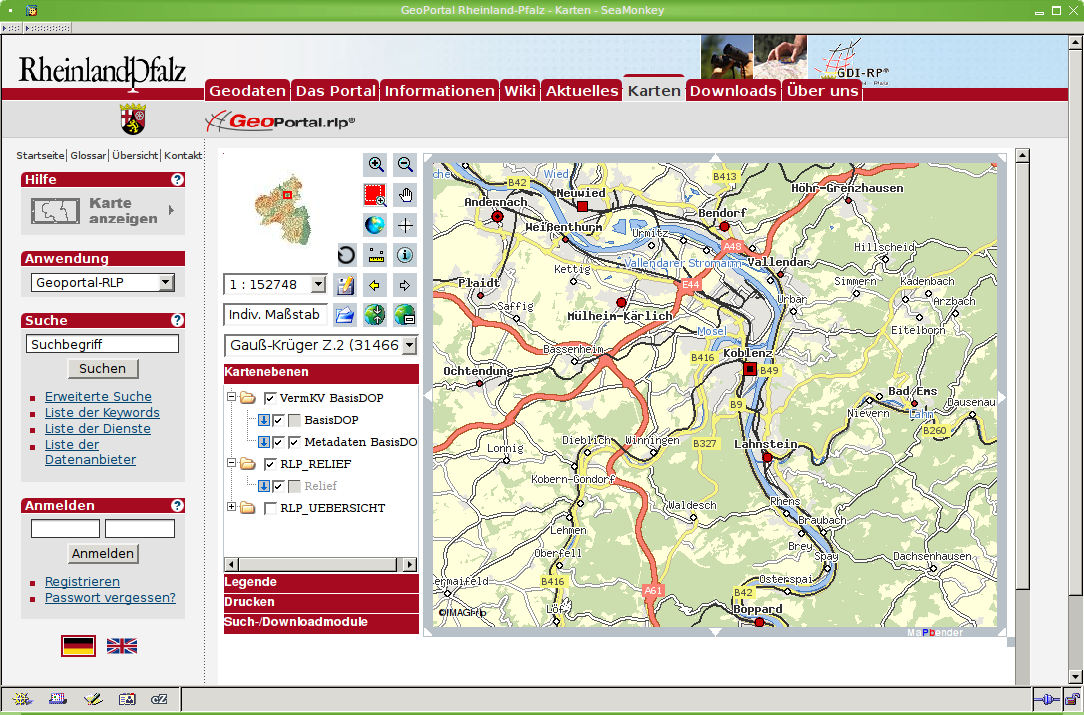Screen dimensions: 1084x715
Task: Uncheck the VermKV BasisDOP layer group
Action: coord(270,398)
